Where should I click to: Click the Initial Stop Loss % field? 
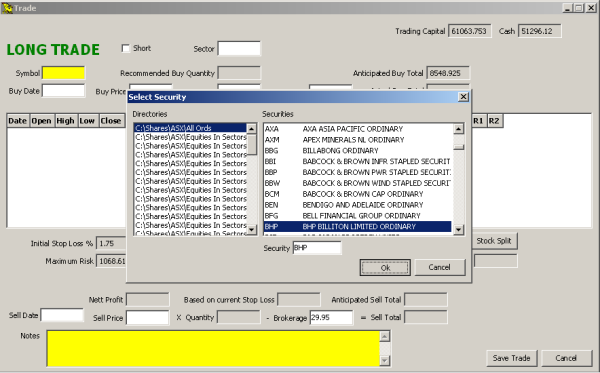111,243
